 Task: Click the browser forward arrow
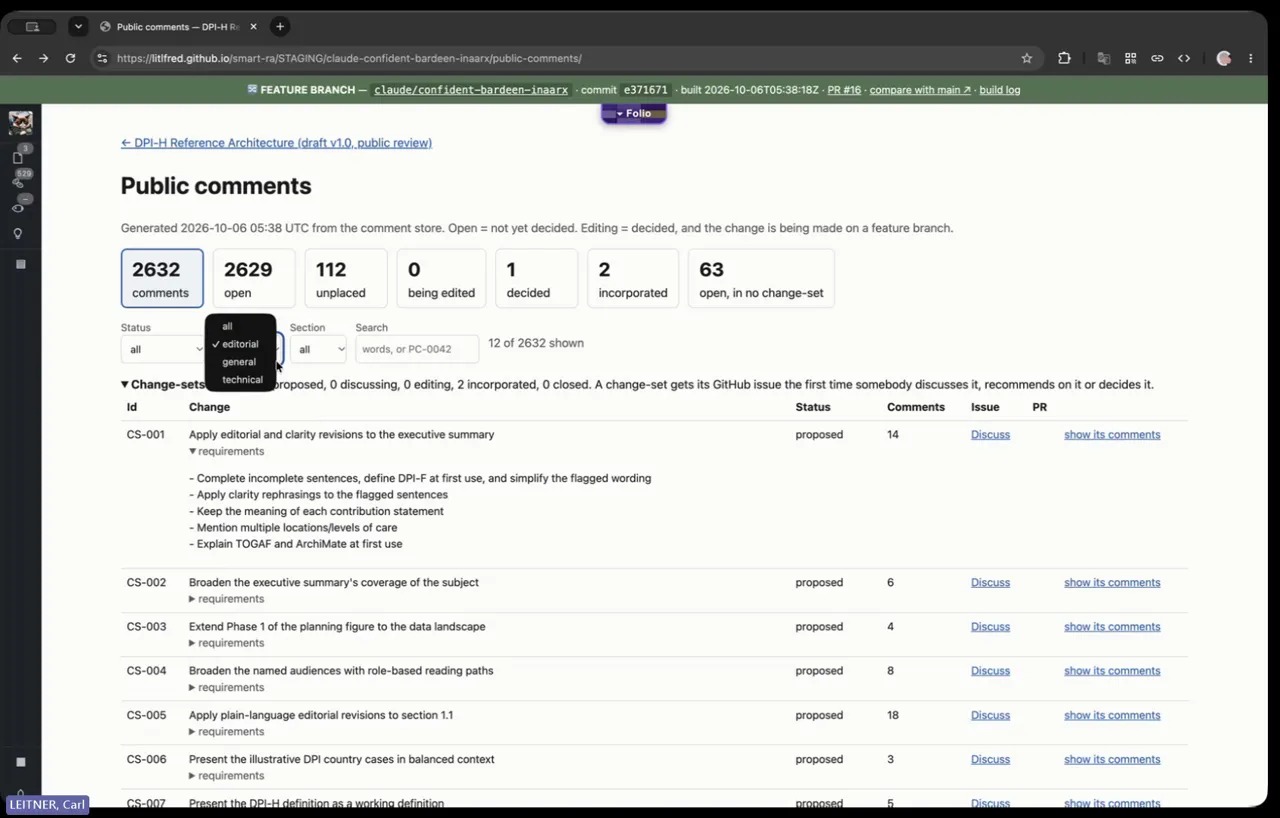(x=43, y=58)
